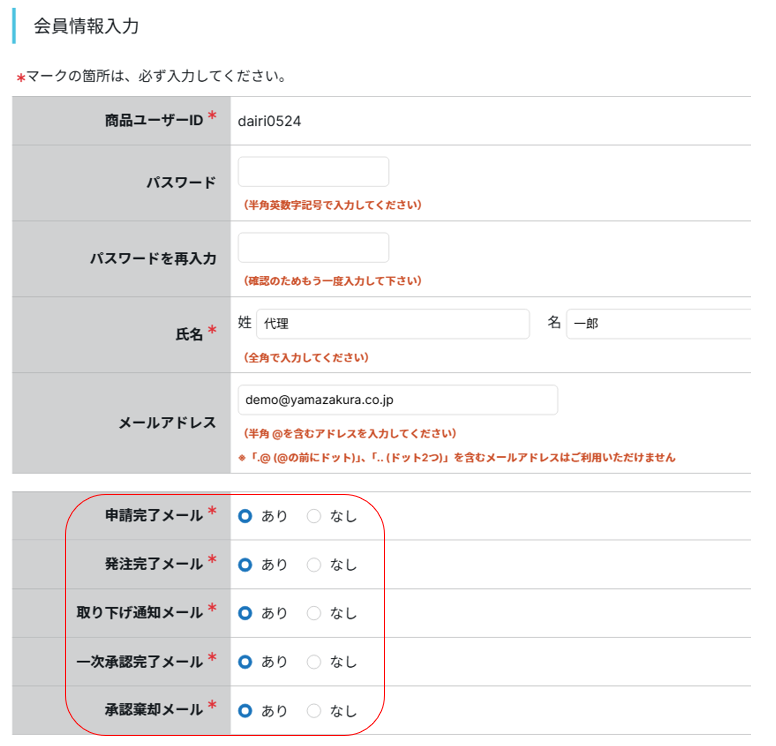The width and height of the screenshot is (776, 746).
Task: Enable あり for 取り下げ通知メール
Action: 245,613
